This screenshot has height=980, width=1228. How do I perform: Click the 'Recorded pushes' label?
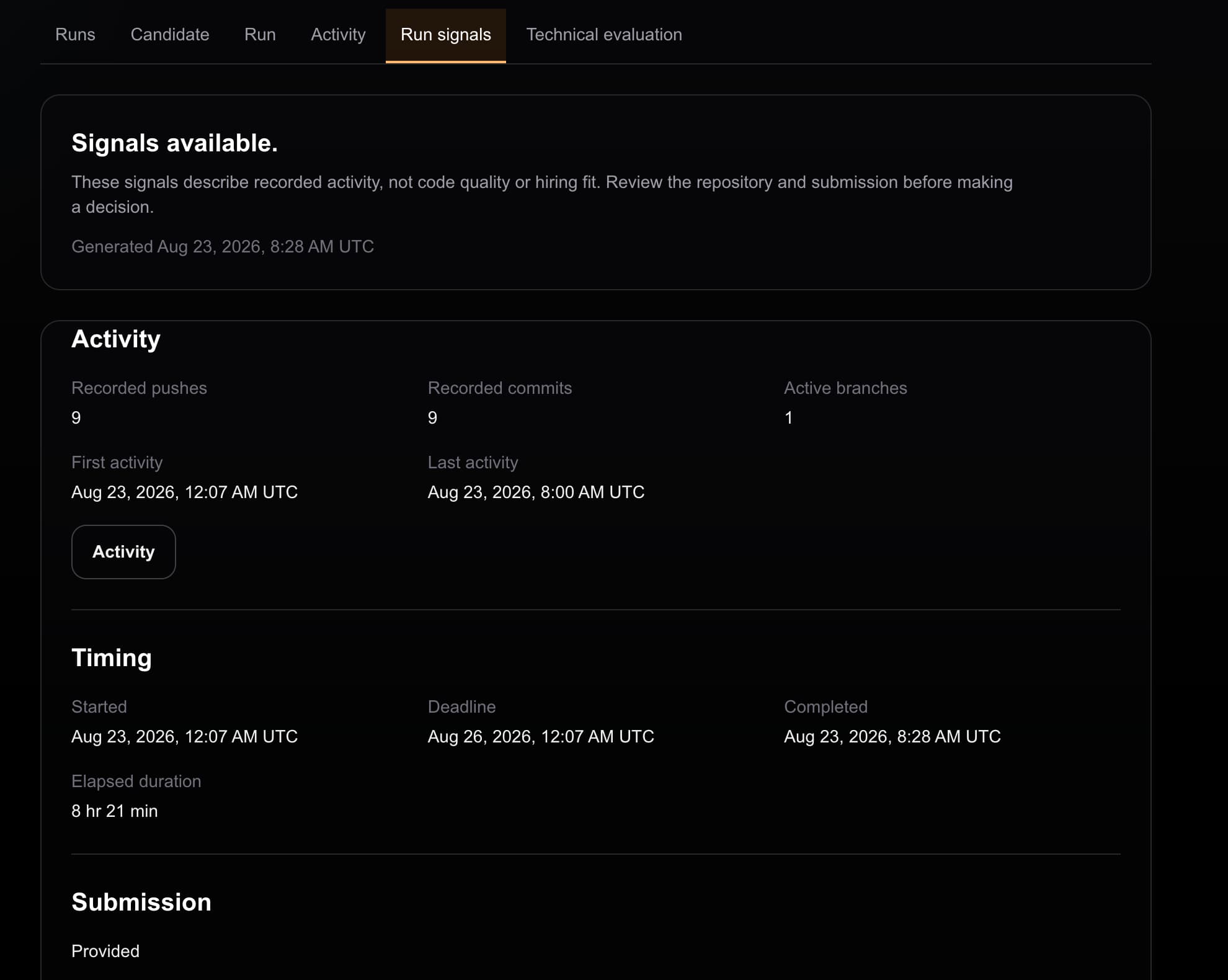pos(139,388)
